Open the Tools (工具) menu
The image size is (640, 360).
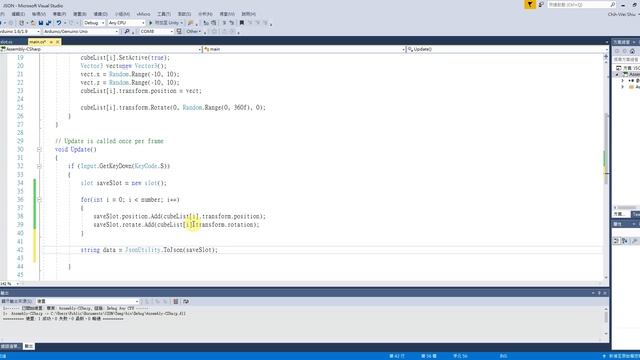[x=164, y=14]
